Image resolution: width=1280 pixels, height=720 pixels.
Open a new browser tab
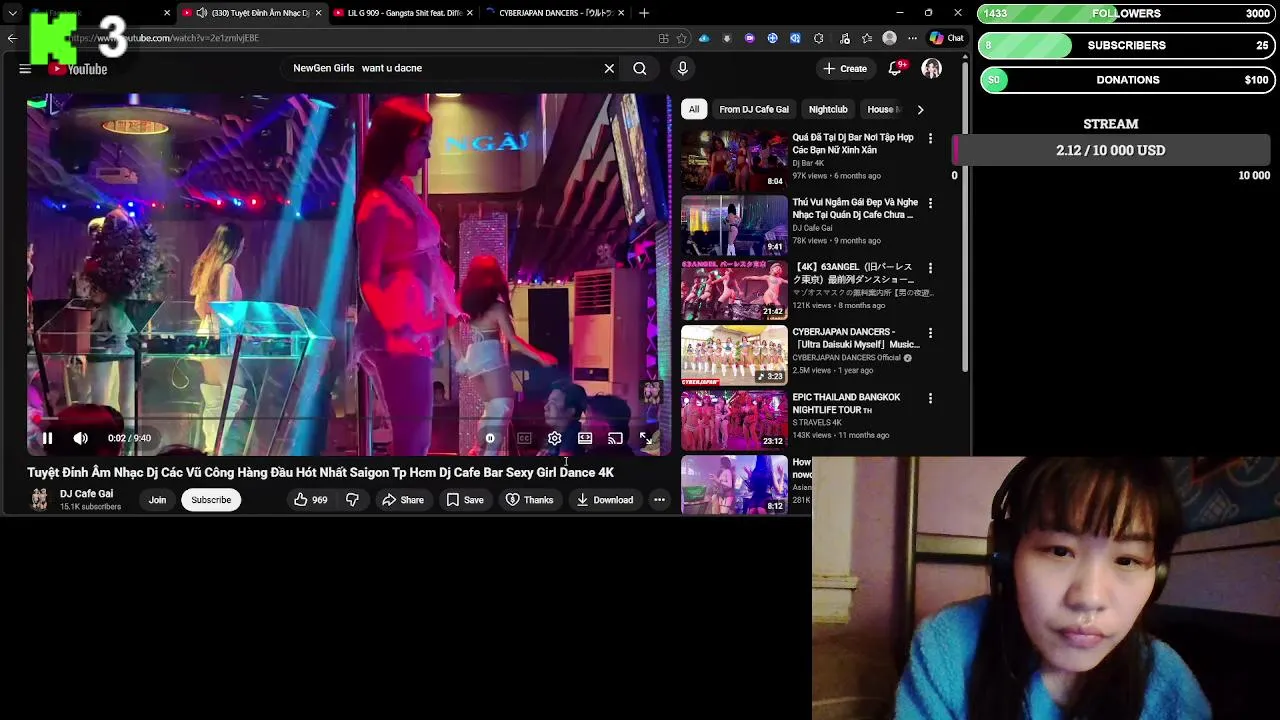644,13
